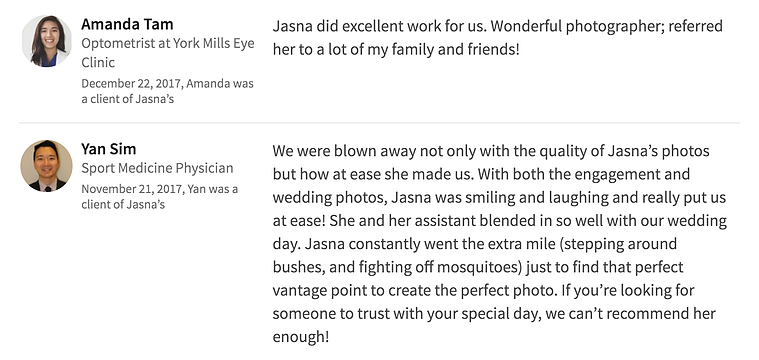This screenshot has height=360, width=759.
Task: Click the line about her assistant blending in
Action: tap(500, 221)
